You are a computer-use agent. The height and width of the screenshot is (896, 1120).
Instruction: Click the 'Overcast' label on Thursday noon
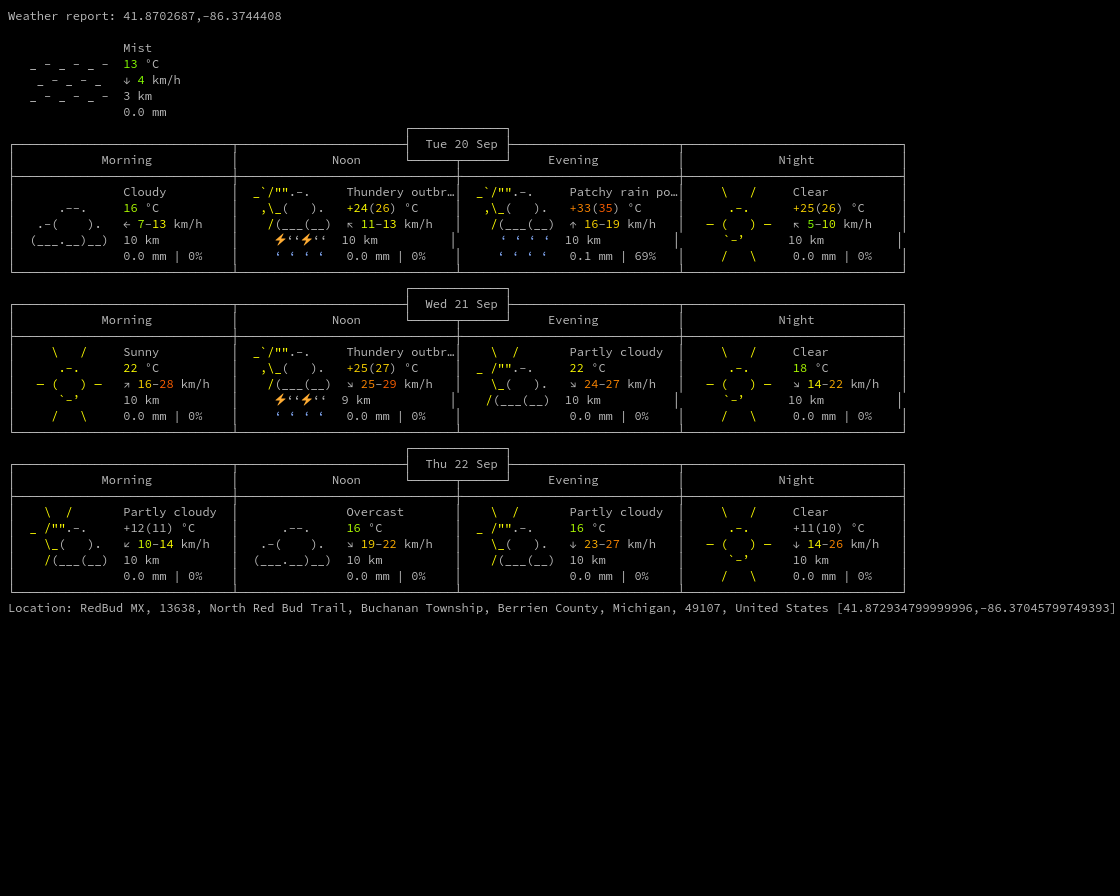(375, 512)
